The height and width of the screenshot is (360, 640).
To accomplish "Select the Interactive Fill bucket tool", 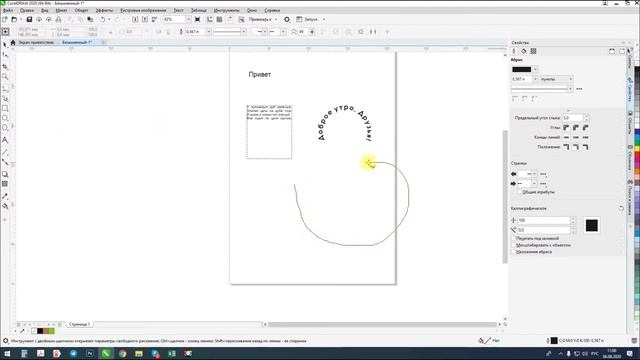I will (5, 206).
